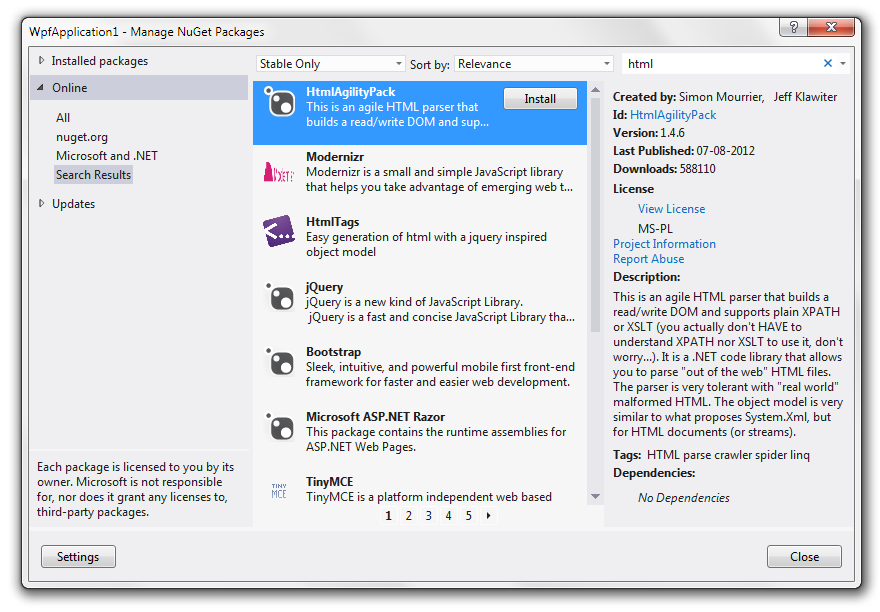Go to next results page arrow
This screenshot has width=880, height=612.
point(488,515)
